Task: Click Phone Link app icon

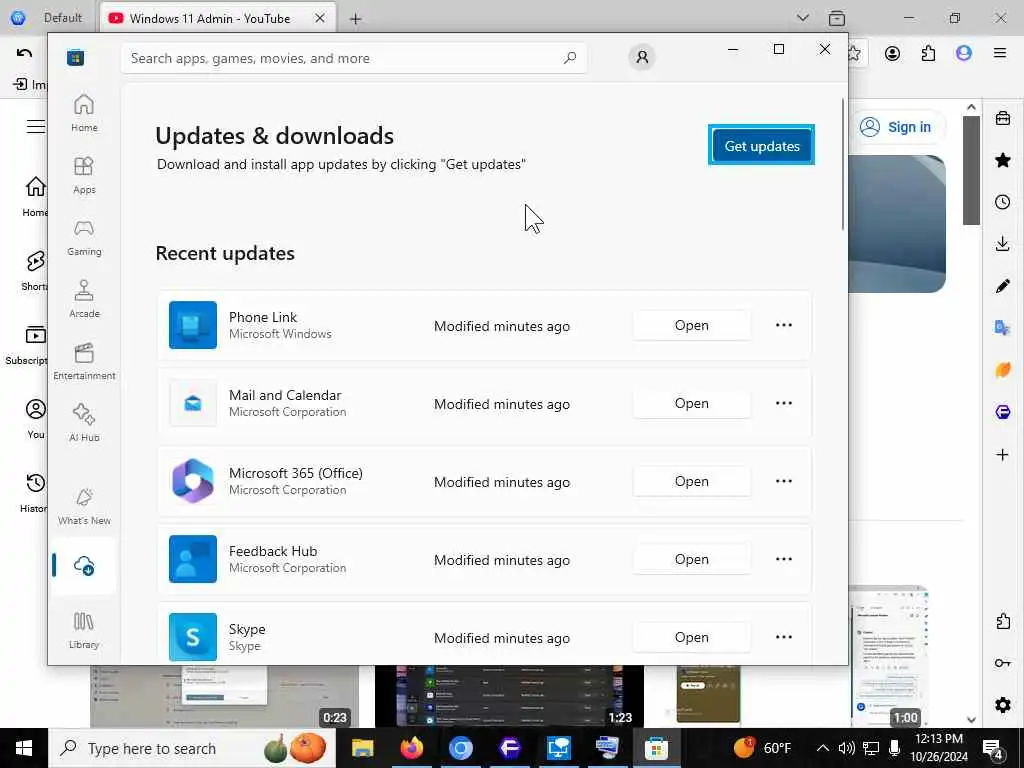Action: pyautogui.click(x=193, y=325)
